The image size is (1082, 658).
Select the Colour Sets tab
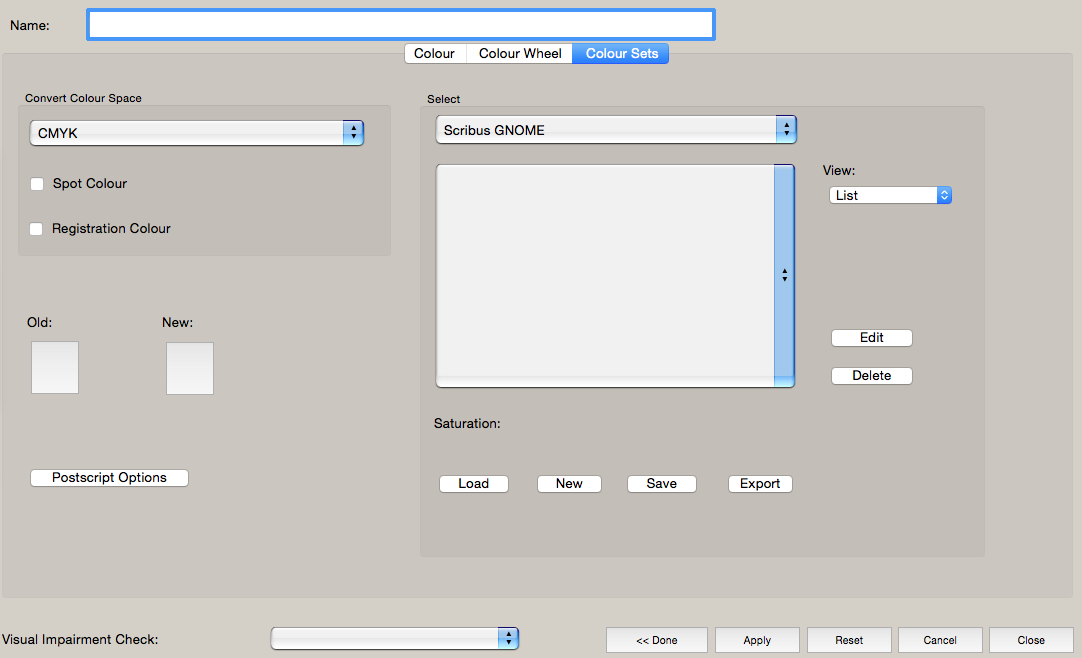click(x=621, y=54)
